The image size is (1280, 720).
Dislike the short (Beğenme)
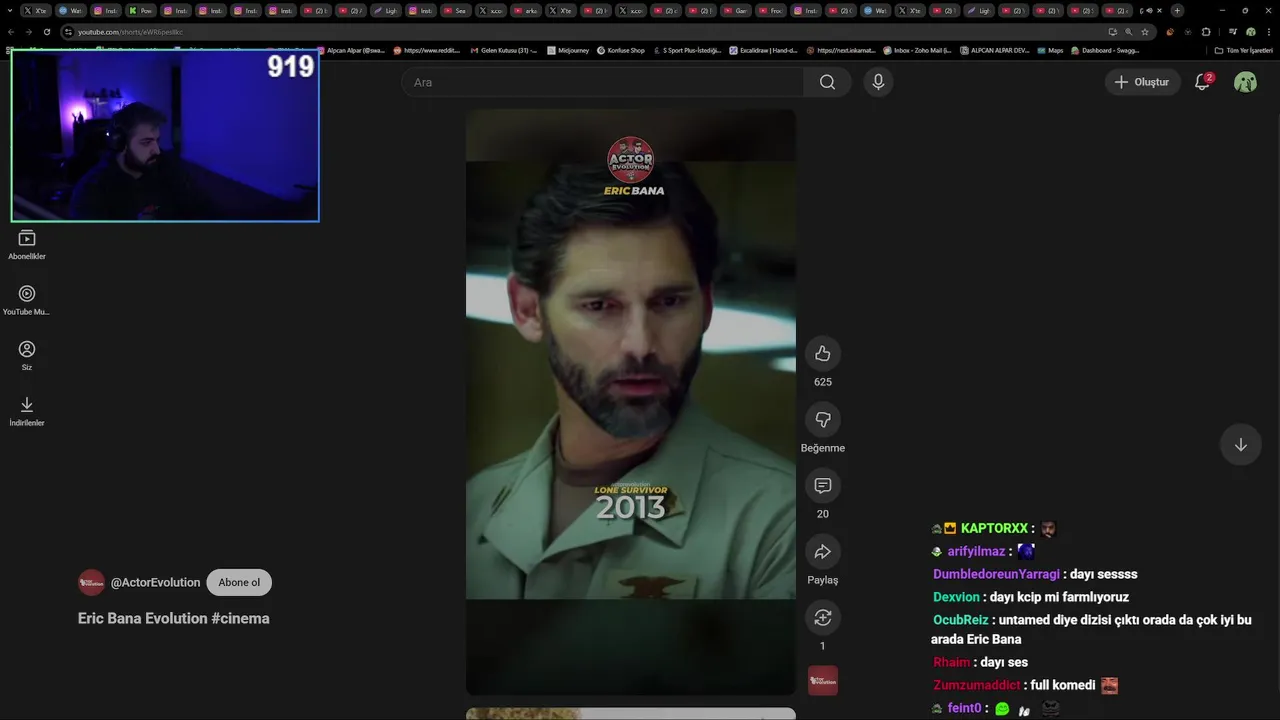tap(823, 419)
